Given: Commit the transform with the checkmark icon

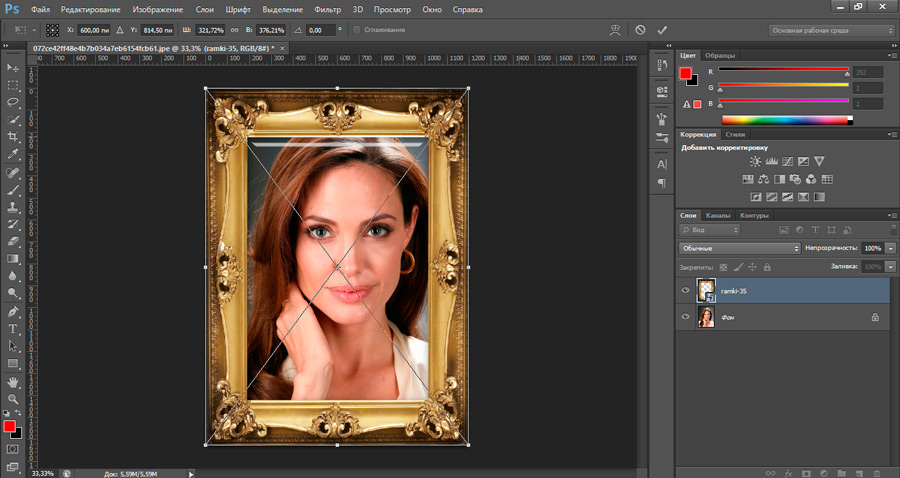Looking at the screenshot, I should point(662,30).
